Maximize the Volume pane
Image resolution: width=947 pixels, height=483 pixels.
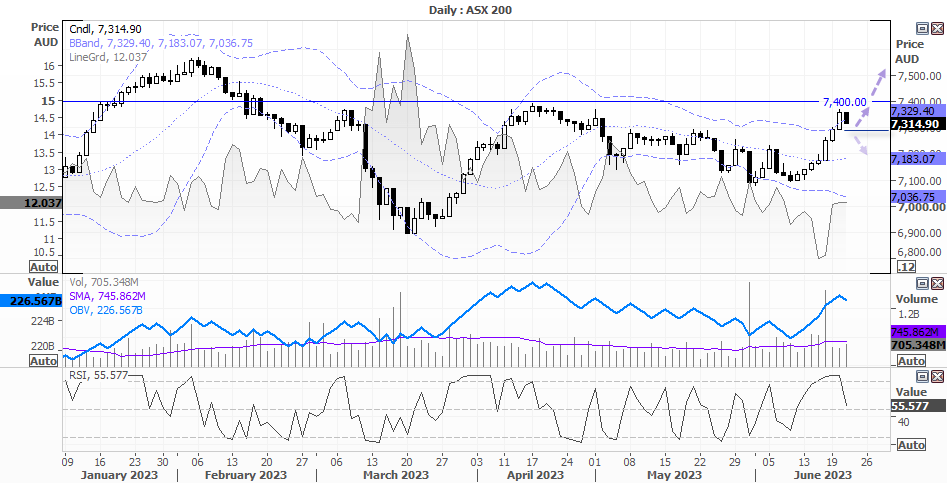(922, 283)
